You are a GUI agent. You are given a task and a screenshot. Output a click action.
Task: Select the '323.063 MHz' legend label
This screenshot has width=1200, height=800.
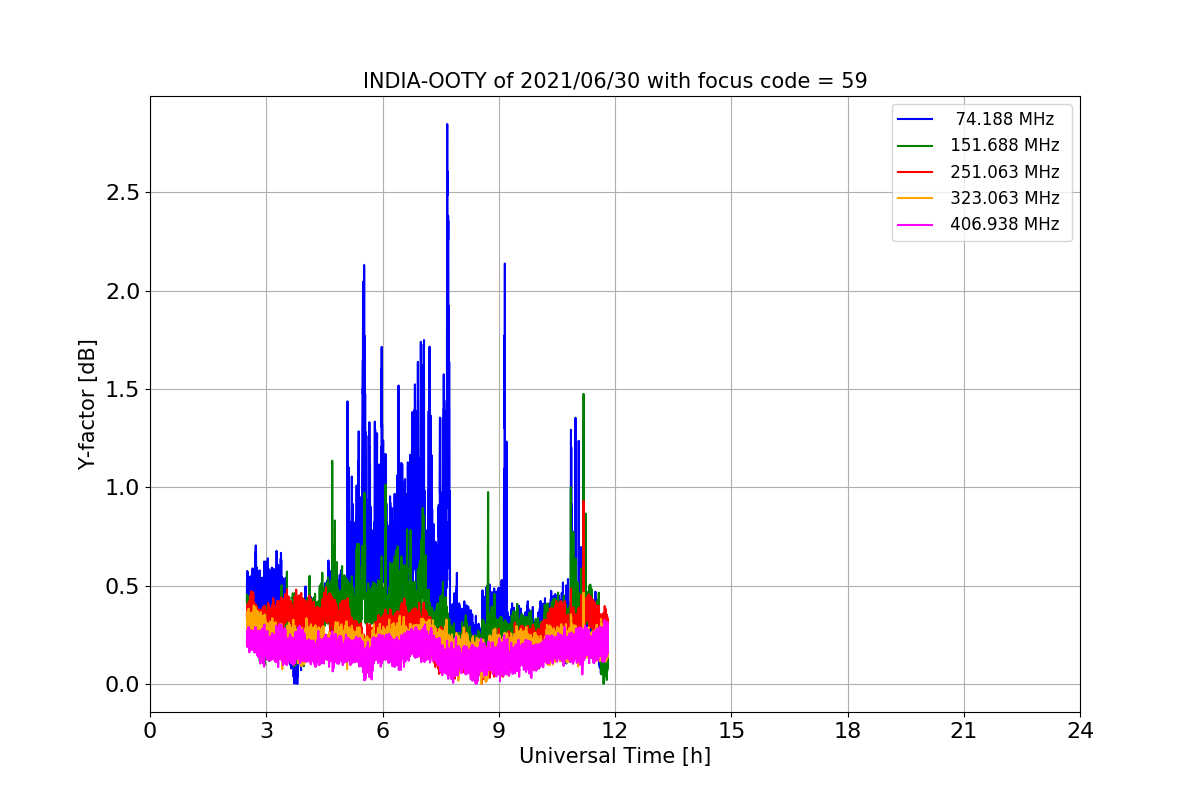pos(1005,198)
